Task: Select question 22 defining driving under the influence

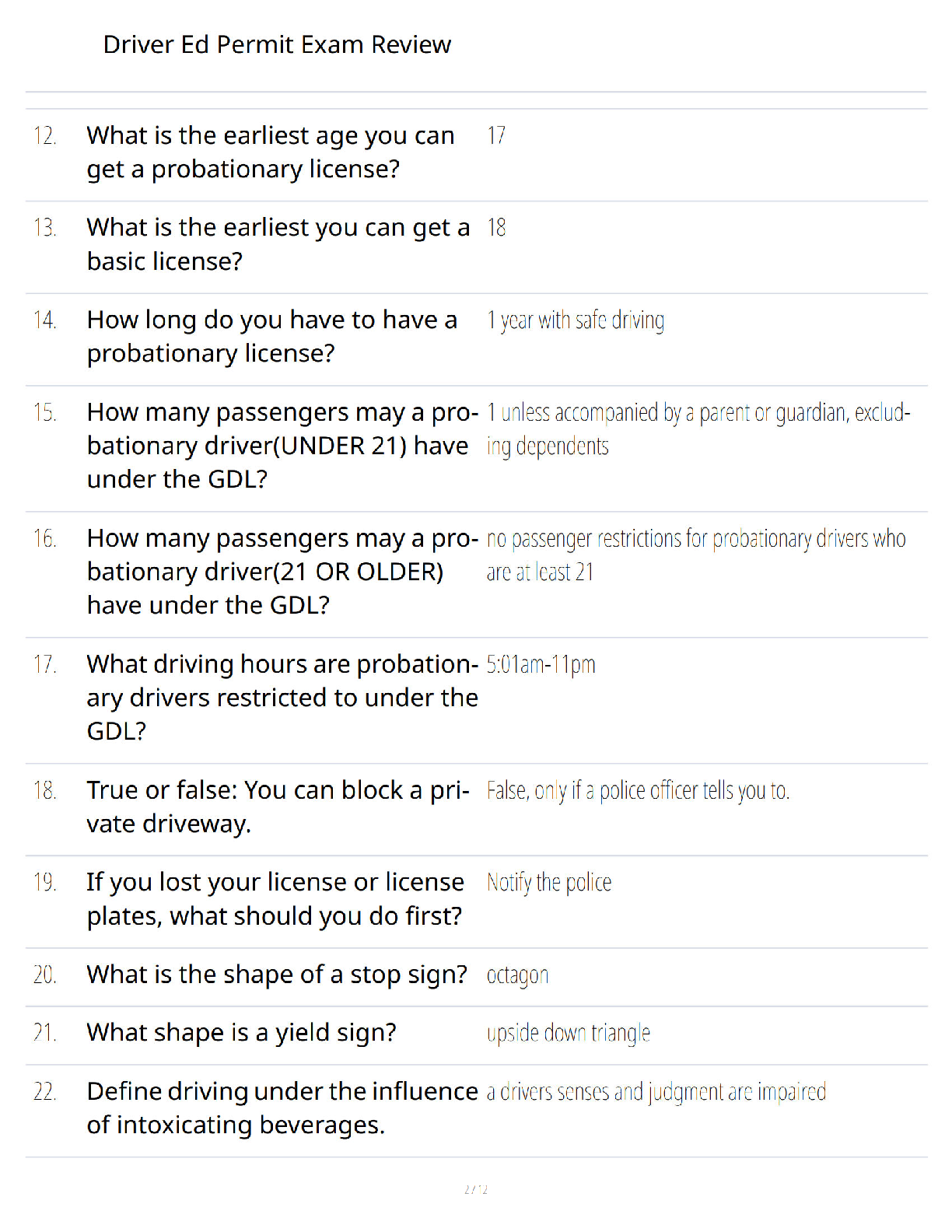Action: coord(282,1108)
